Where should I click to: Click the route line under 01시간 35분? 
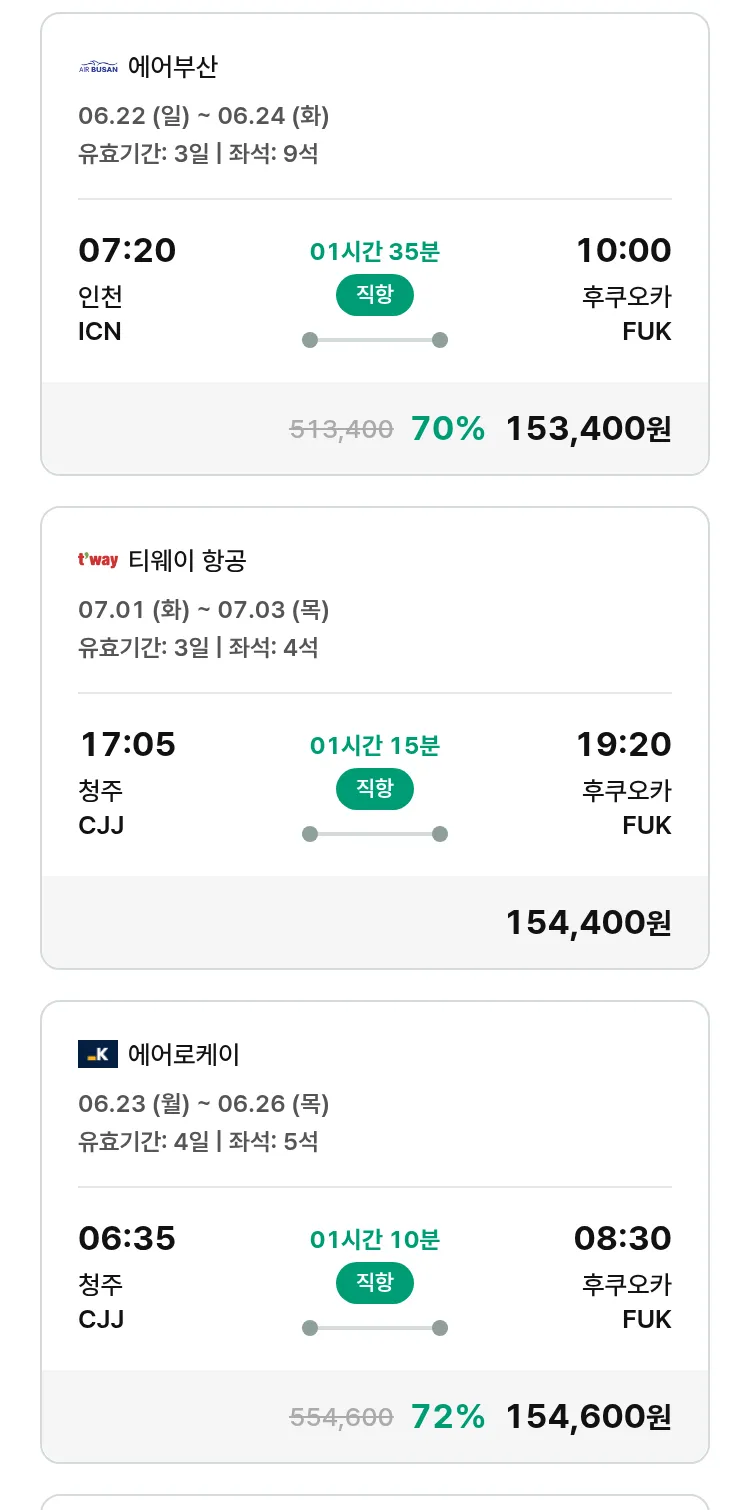point(375,340)
